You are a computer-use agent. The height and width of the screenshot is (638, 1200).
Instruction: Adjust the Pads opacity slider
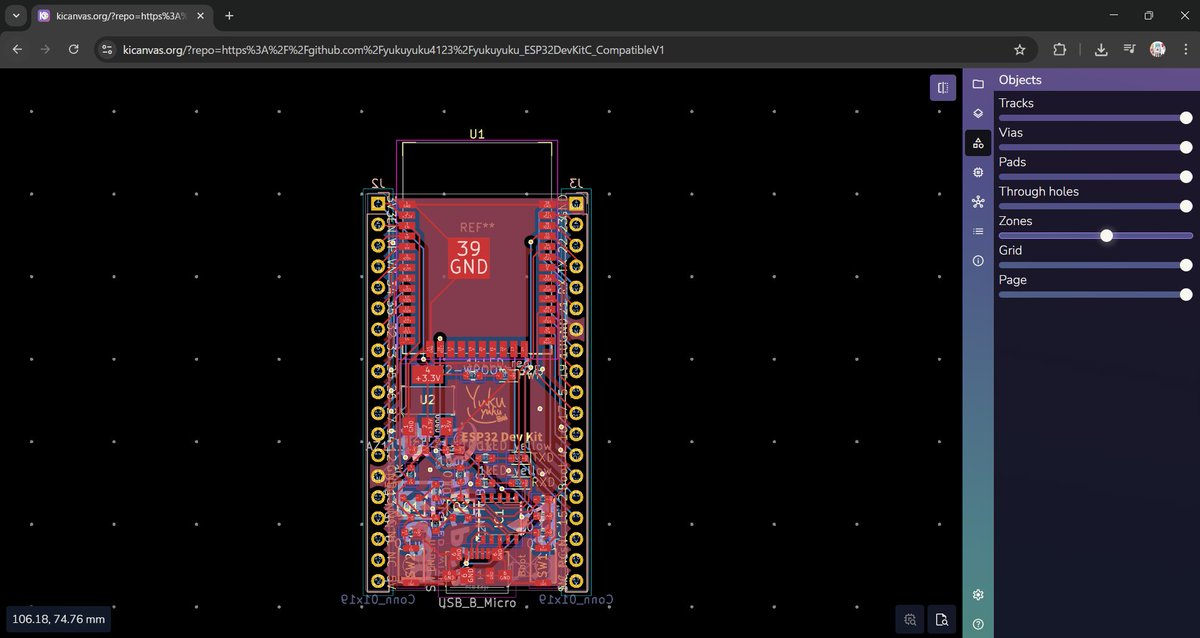[1095, 177]
